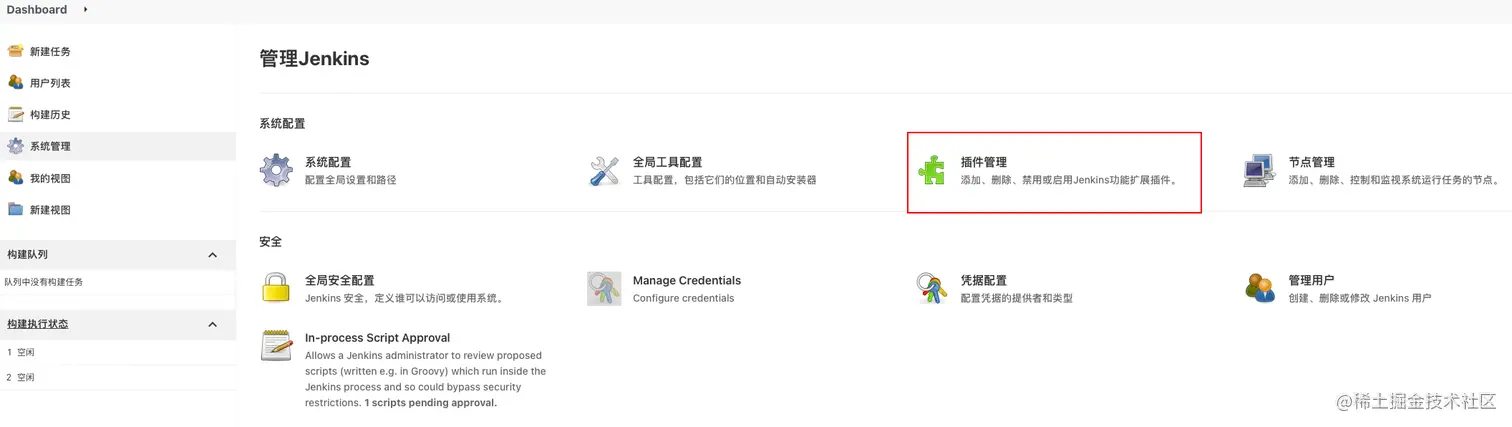Click the 用户列表 people icon
The image size is (1512, 427).
pyautogui.click(x=15, y=82)
